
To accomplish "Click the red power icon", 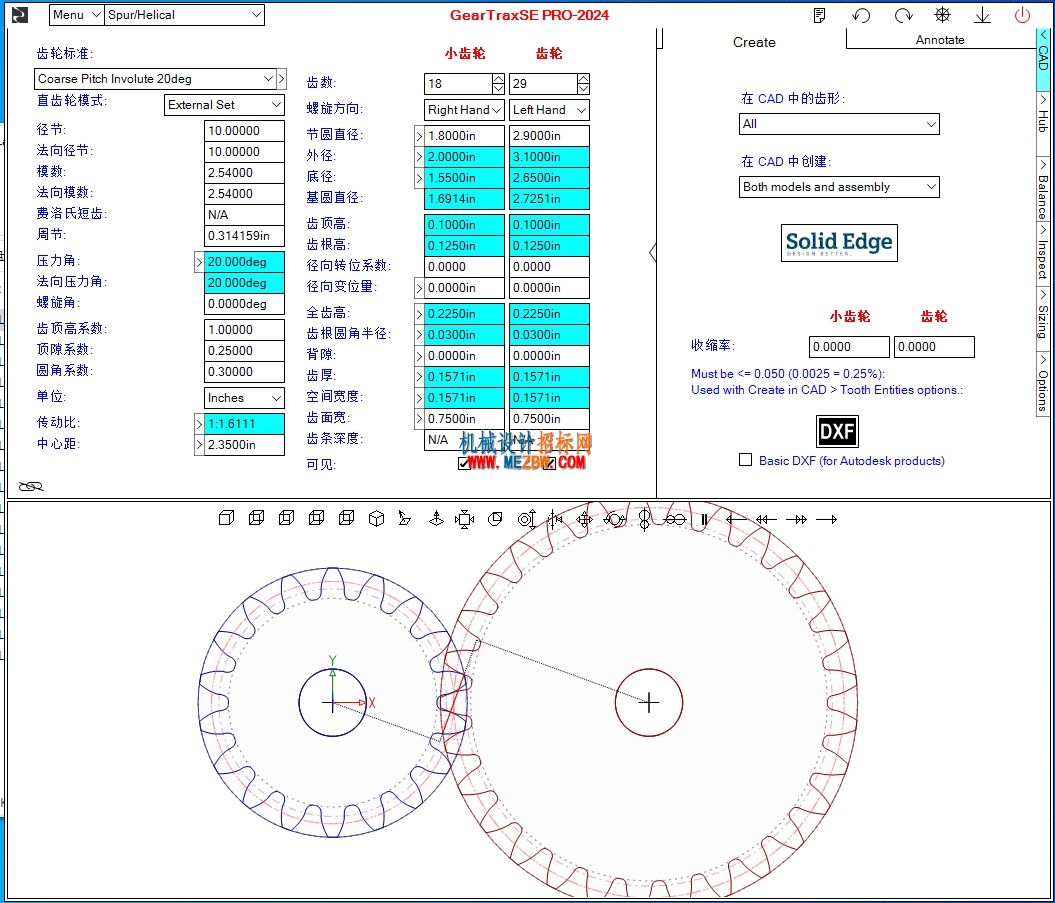I will (1022, 15).
